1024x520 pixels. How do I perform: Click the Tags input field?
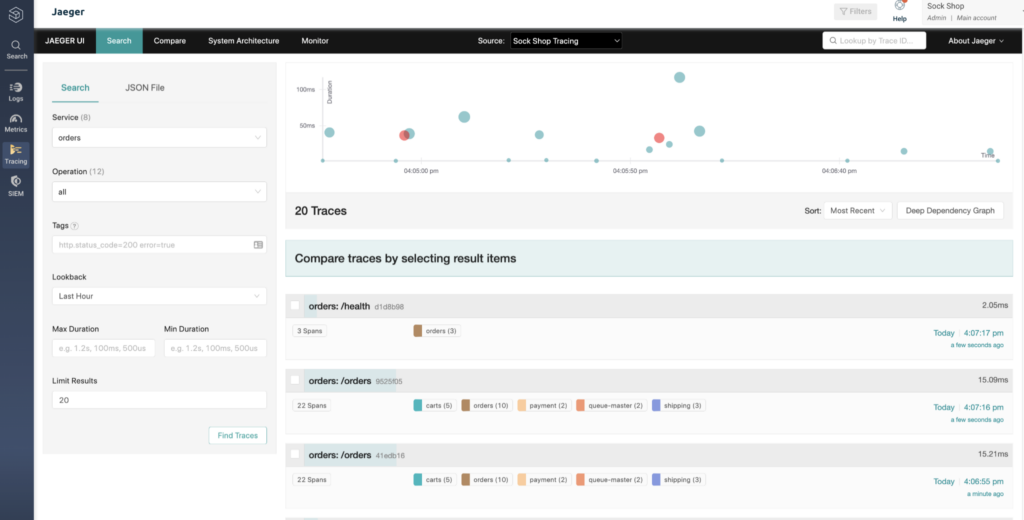[159, 245]
